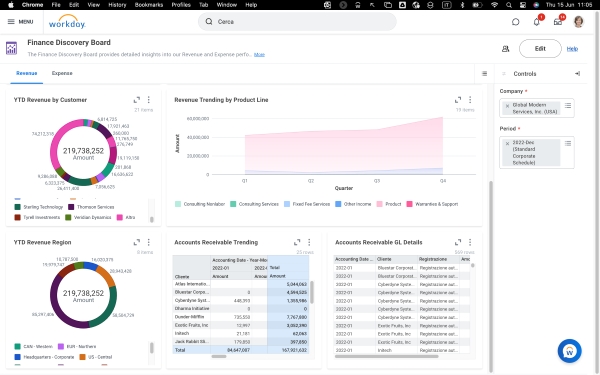Toggle Consulting Nonlabor legend swatch
Viewport: 600px width, 375px height.
(x=178, y=204)
